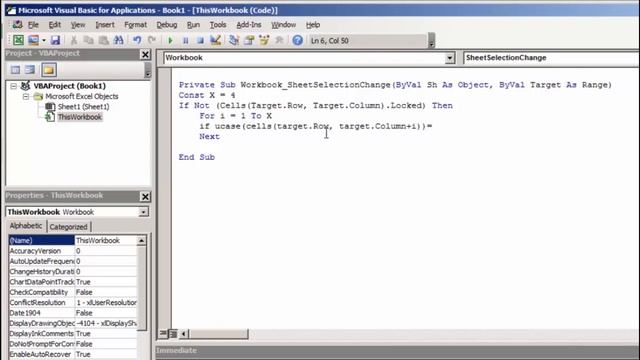This screenshot has width=640, height=360.
Task: Click the VBA application icon in the menu bar
Action: tap(17, 24)
